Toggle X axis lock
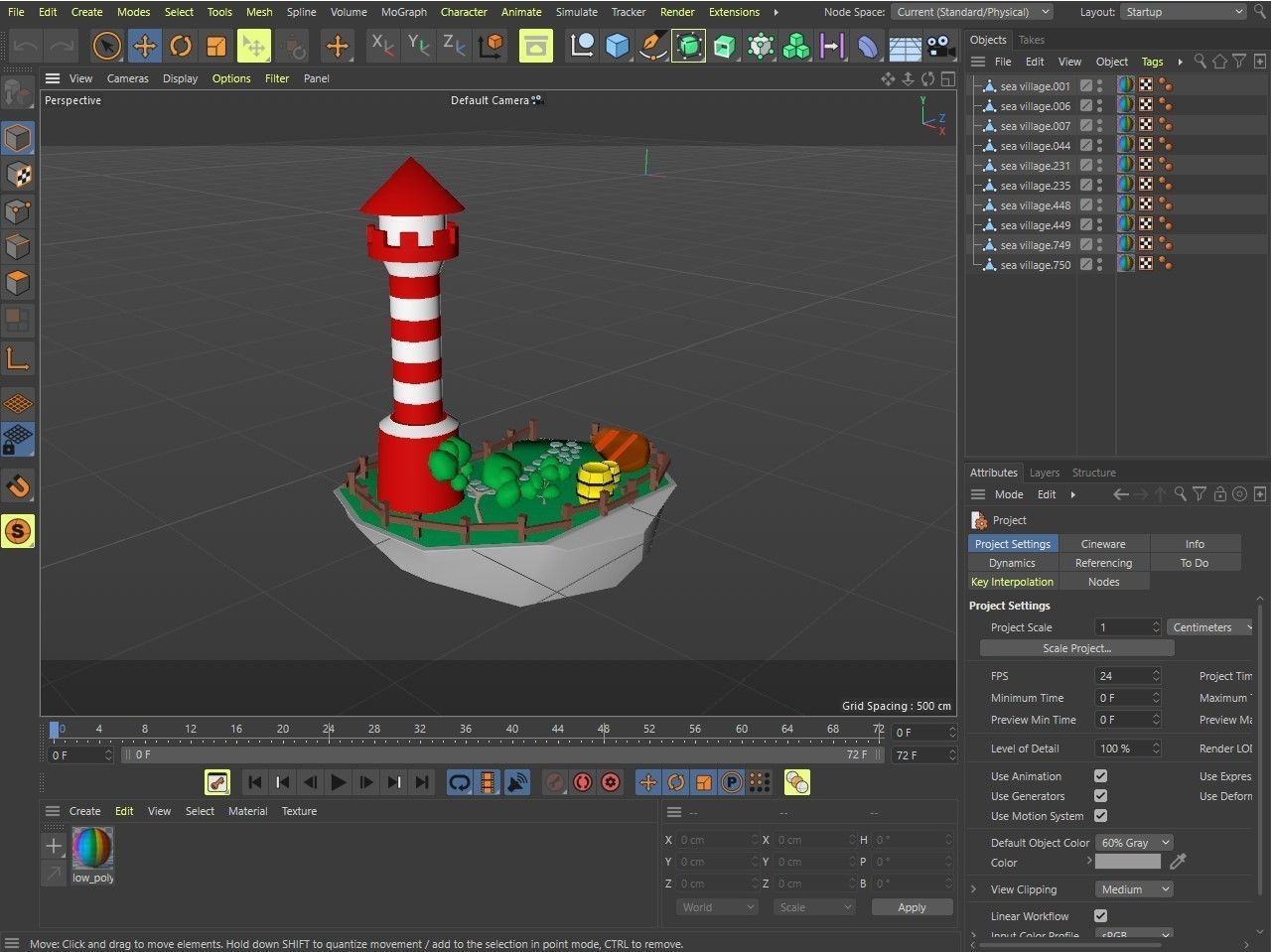Image resolution: width=1271 pixels, height=952 pixels. (382, 46)
